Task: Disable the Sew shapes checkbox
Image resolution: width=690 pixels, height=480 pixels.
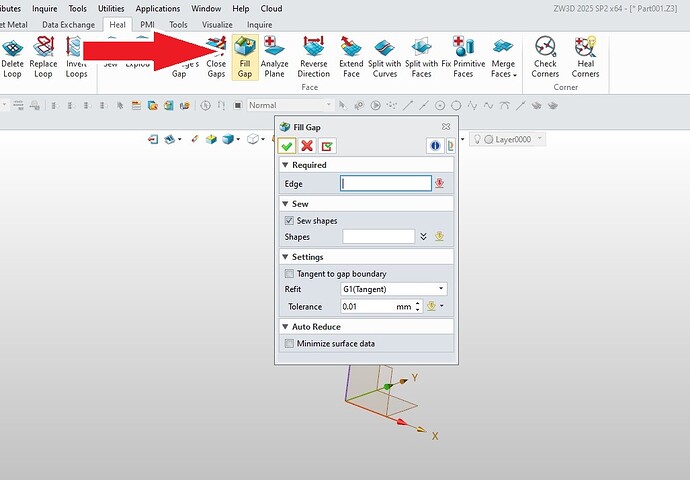Action: tap(290, 220)
